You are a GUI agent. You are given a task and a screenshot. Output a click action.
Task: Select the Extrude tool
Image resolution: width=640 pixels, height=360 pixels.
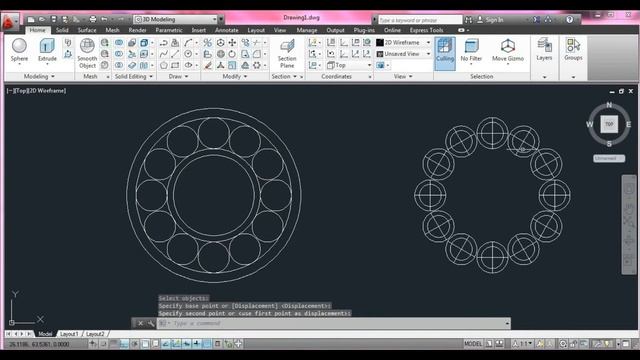click(x=47, y=51)
